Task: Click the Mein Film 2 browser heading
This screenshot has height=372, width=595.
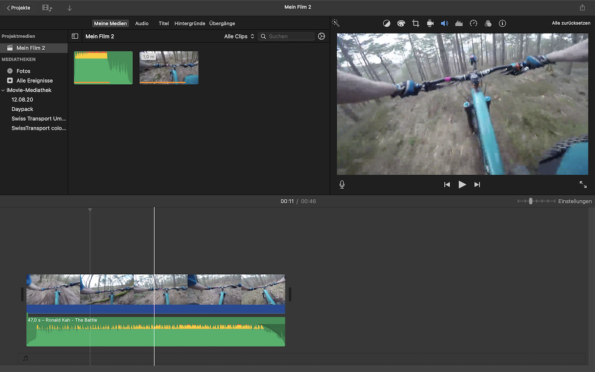Action: click(100, 36)
